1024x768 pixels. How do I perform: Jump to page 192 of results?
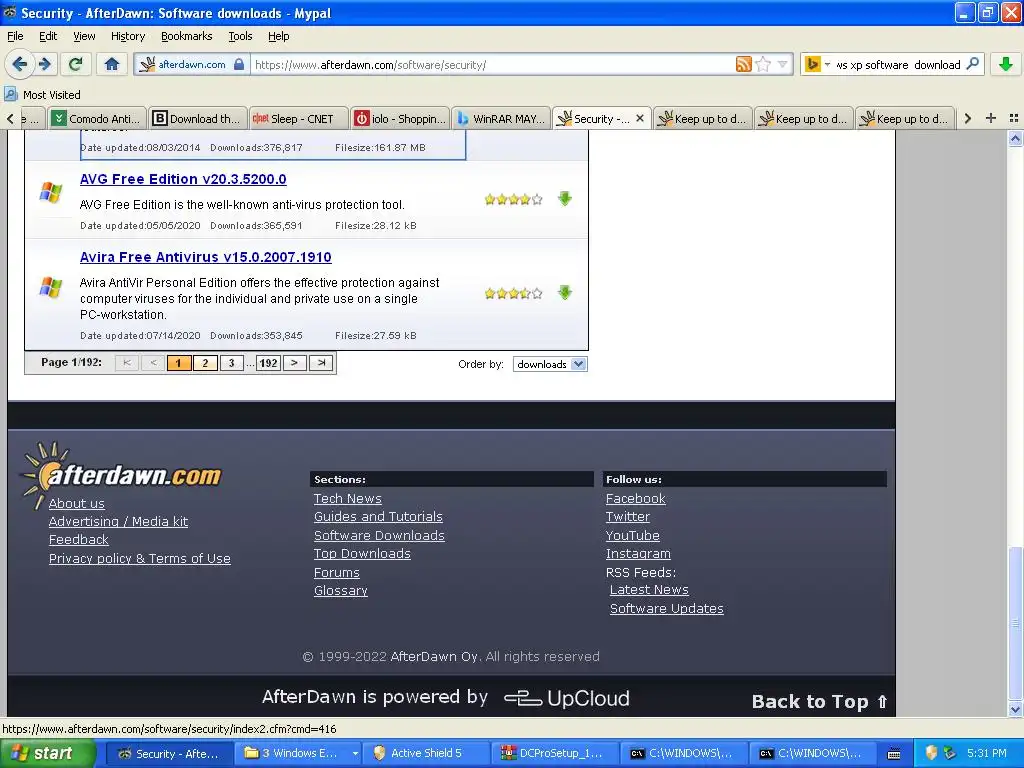tap(268, 363)
